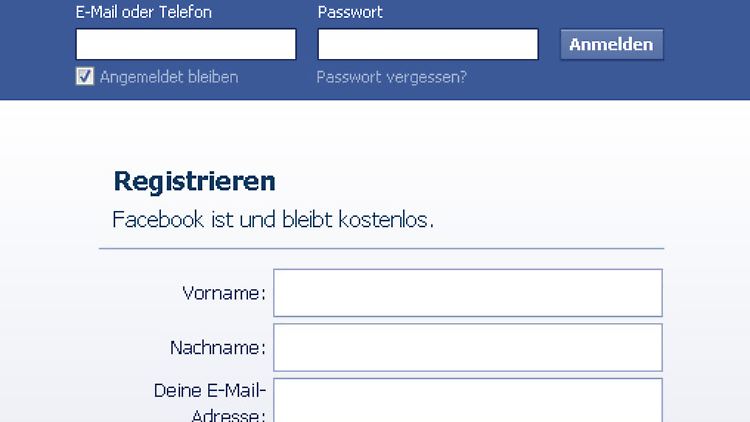Click the Registrieren heading
This screenshot has width=750, height=422.
click(x=194, y=182)
